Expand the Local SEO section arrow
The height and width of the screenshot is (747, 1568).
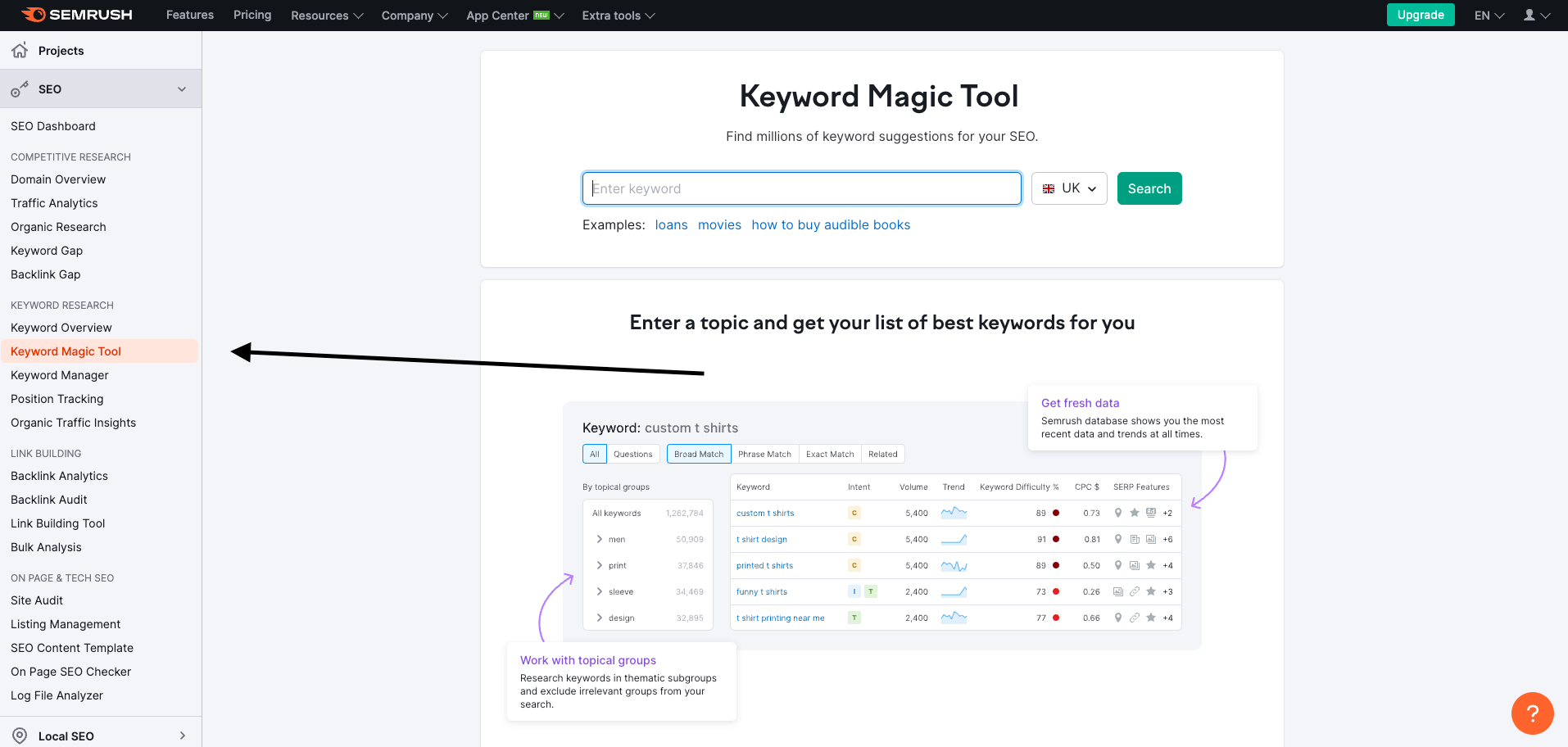click(182, 736)
